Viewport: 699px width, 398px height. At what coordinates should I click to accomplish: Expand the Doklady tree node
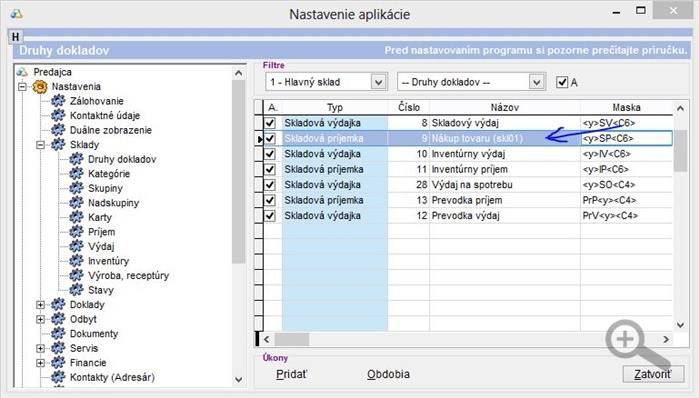click(x=41, y=304)
